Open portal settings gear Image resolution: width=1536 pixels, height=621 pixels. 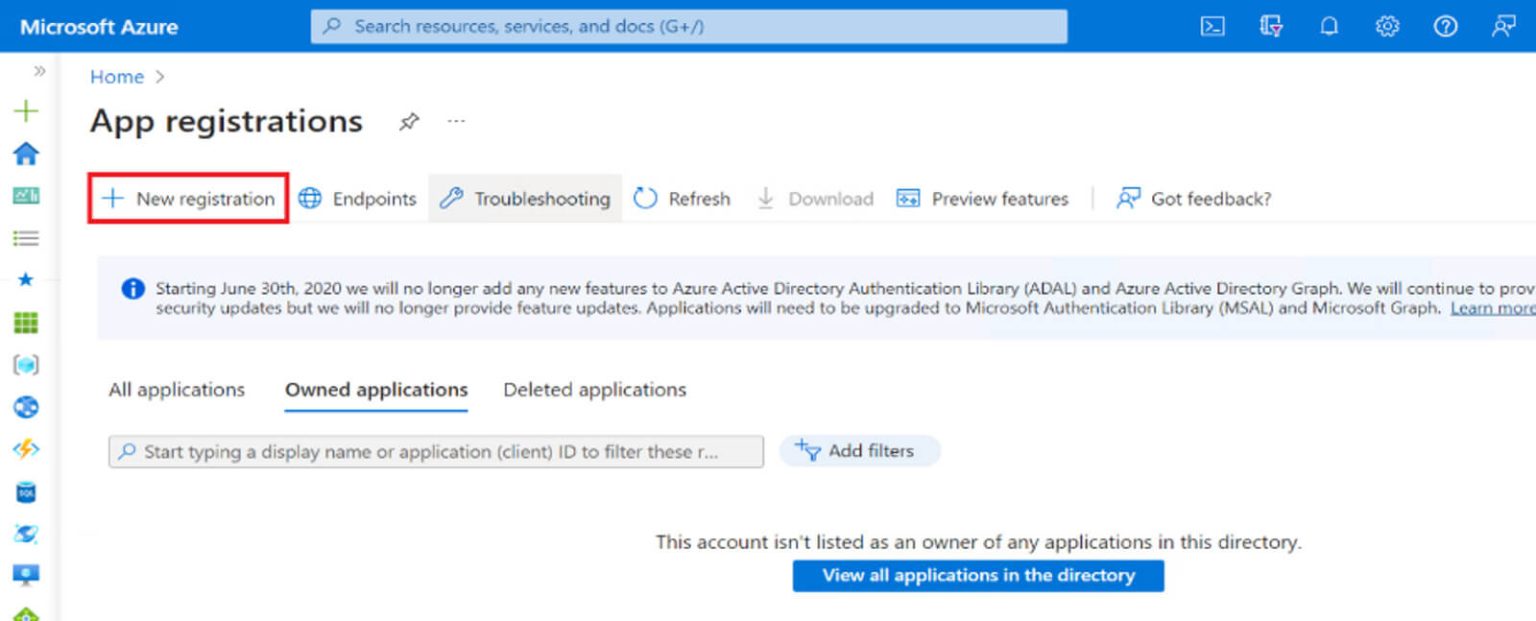[1387, 26]
